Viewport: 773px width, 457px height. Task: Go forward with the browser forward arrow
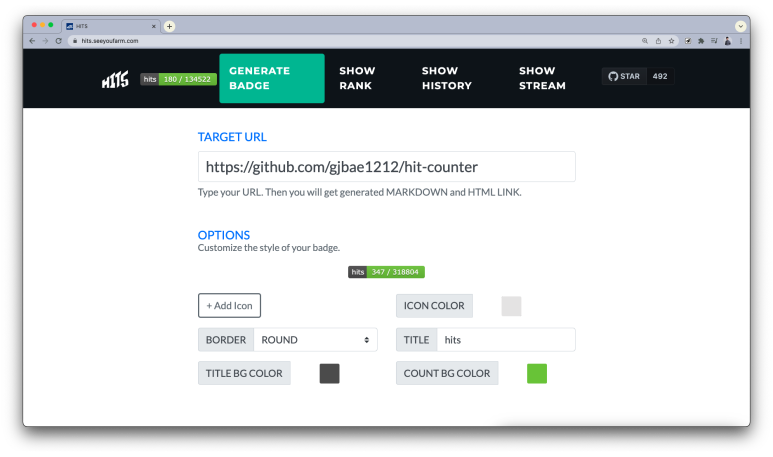[x=45, y=41]
